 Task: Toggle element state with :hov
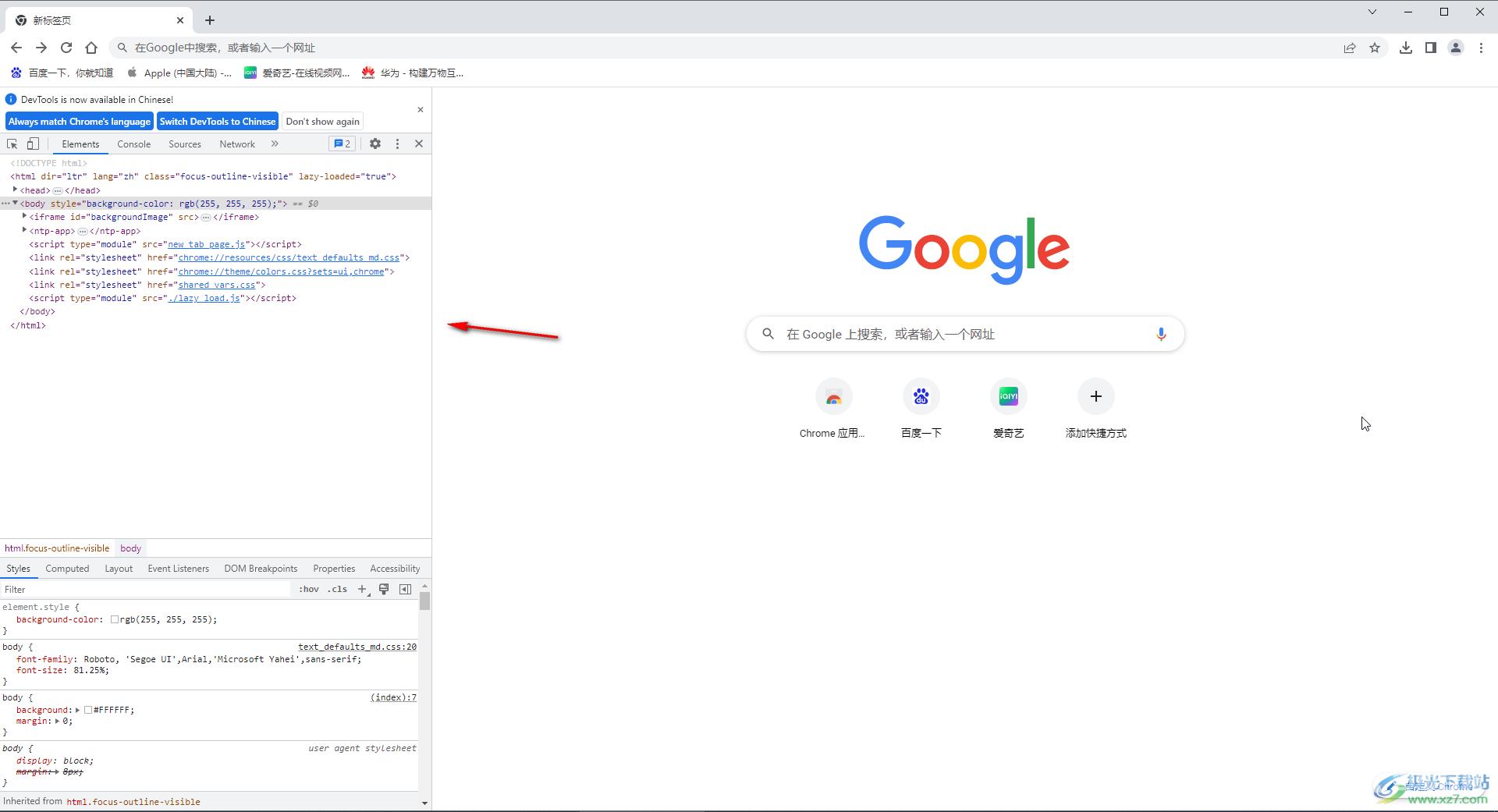[x=309, y=589]
